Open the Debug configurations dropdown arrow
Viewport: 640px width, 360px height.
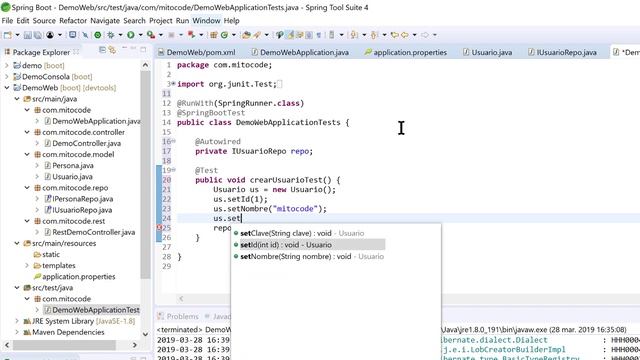pos(120,35)
